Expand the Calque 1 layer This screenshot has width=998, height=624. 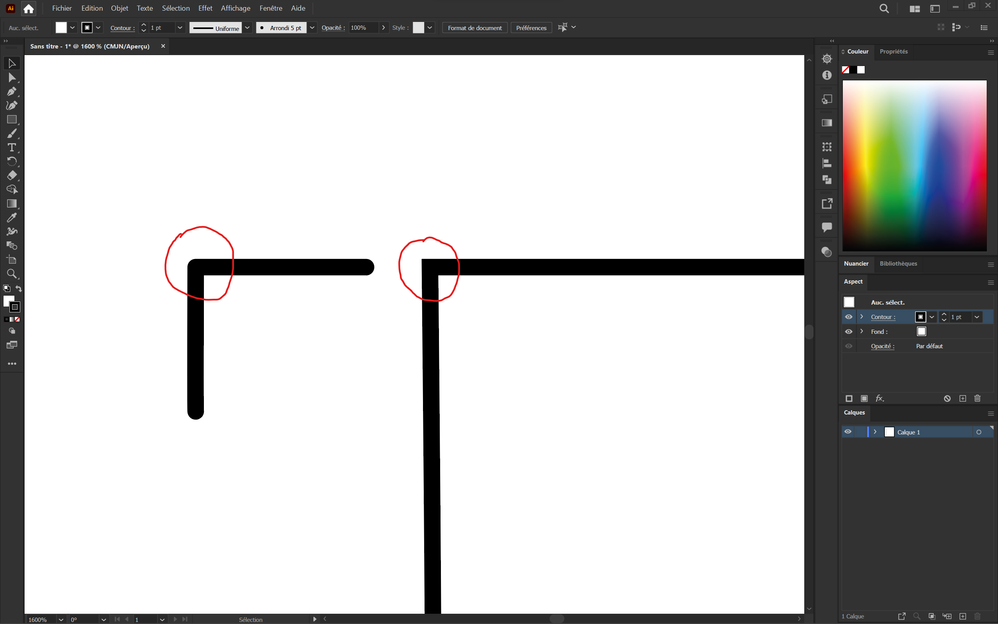click(875, 432)
